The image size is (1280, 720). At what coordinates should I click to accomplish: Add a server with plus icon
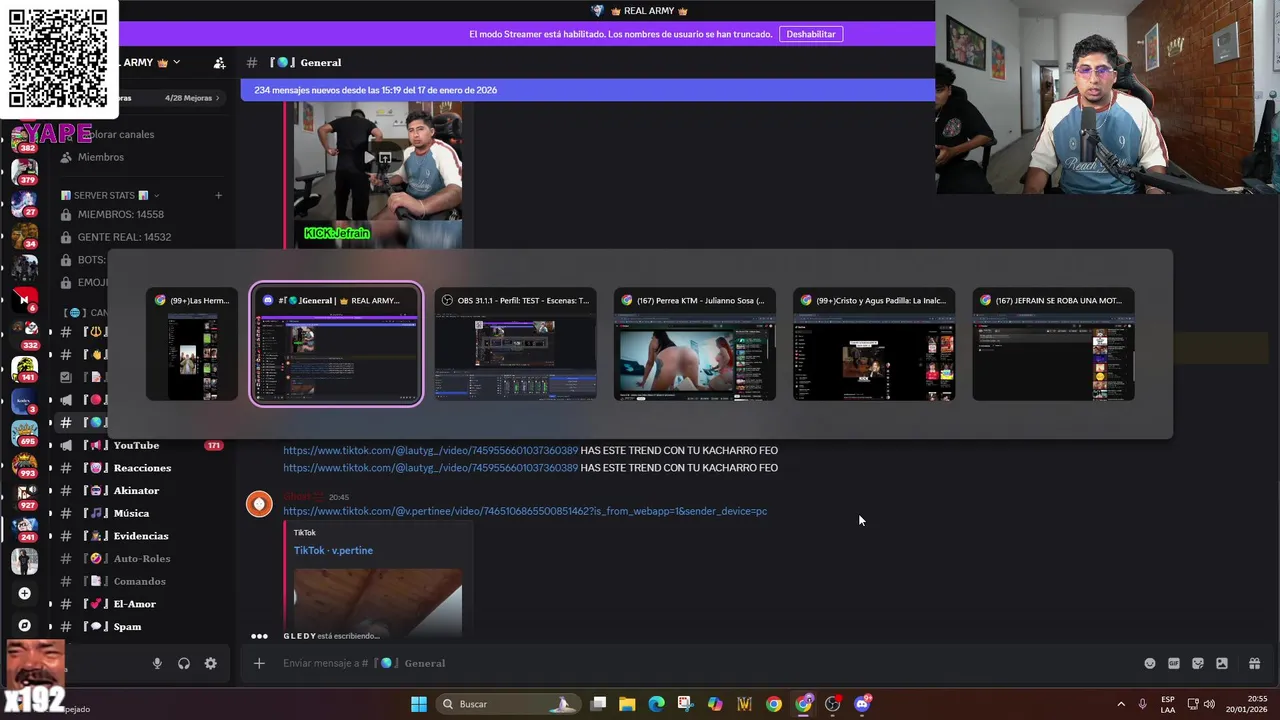[x=24, y=593]
